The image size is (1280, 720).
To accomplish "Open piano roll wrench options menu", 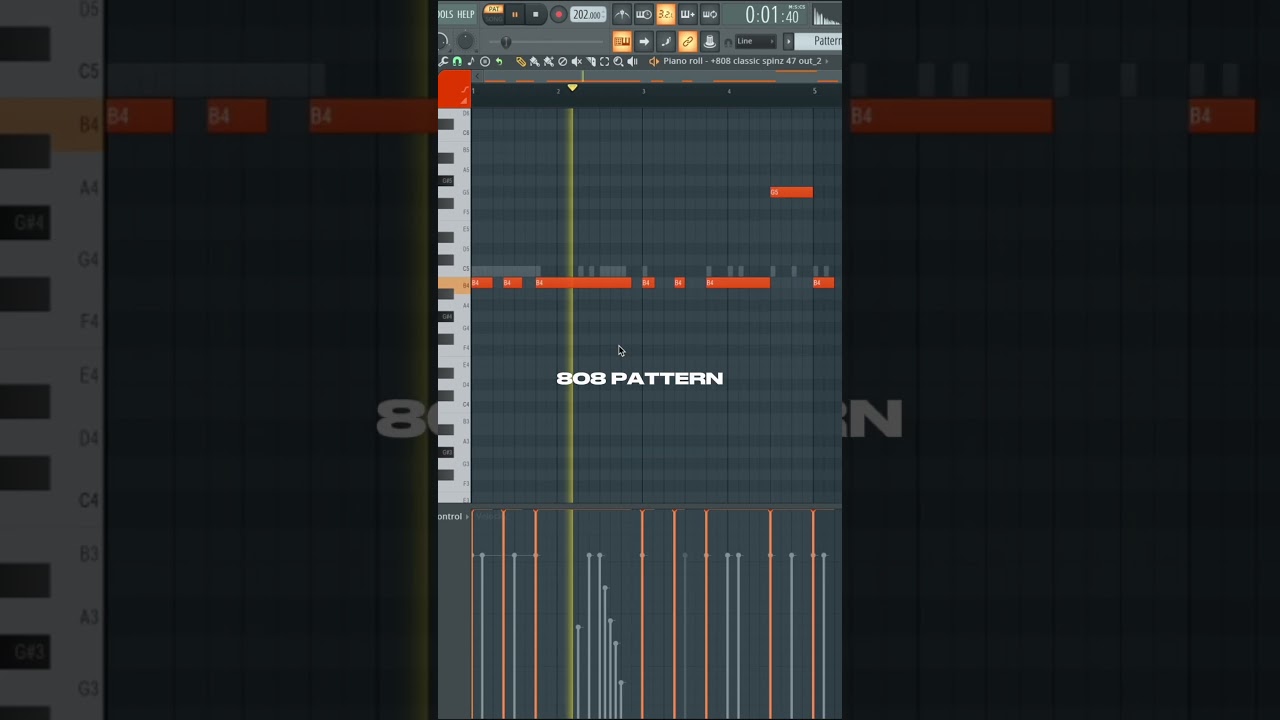I will [442, 61].
